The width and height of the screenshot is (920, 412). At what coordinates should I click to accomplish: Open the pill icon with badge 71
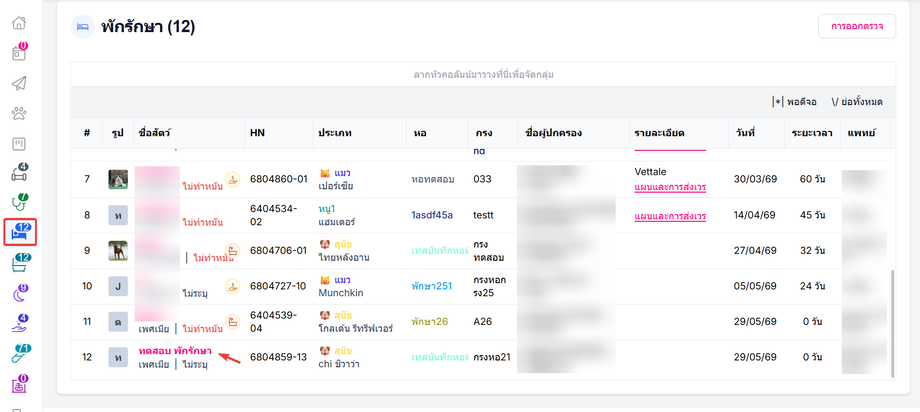tap(20, 354)
